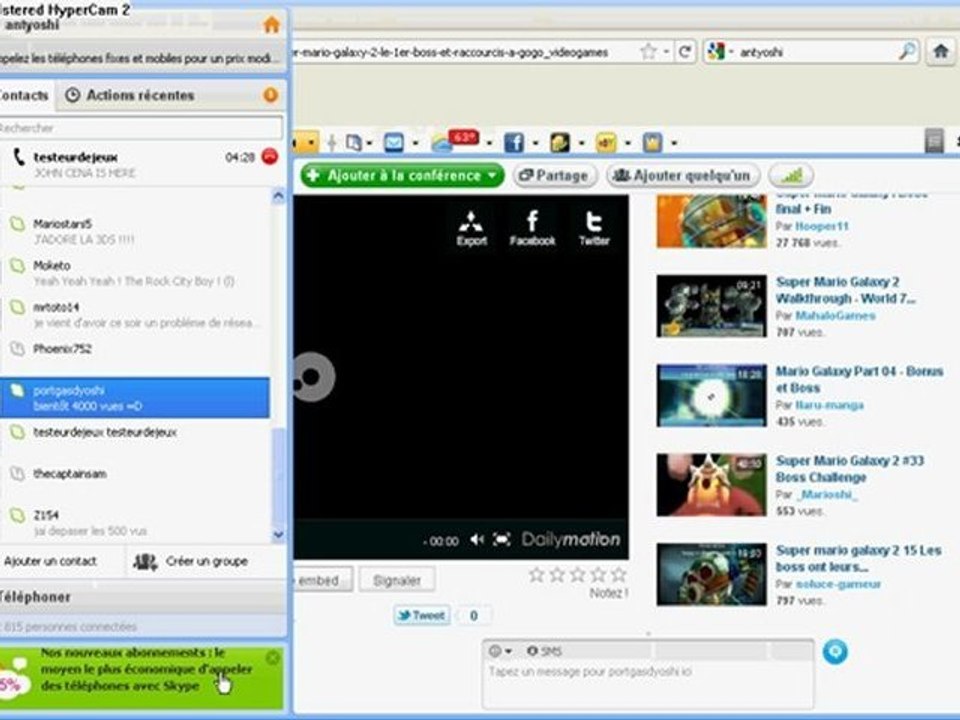Click contact list scroll down arrow
The width and height of the screenshot is (960, 720).
coord(278,534)
